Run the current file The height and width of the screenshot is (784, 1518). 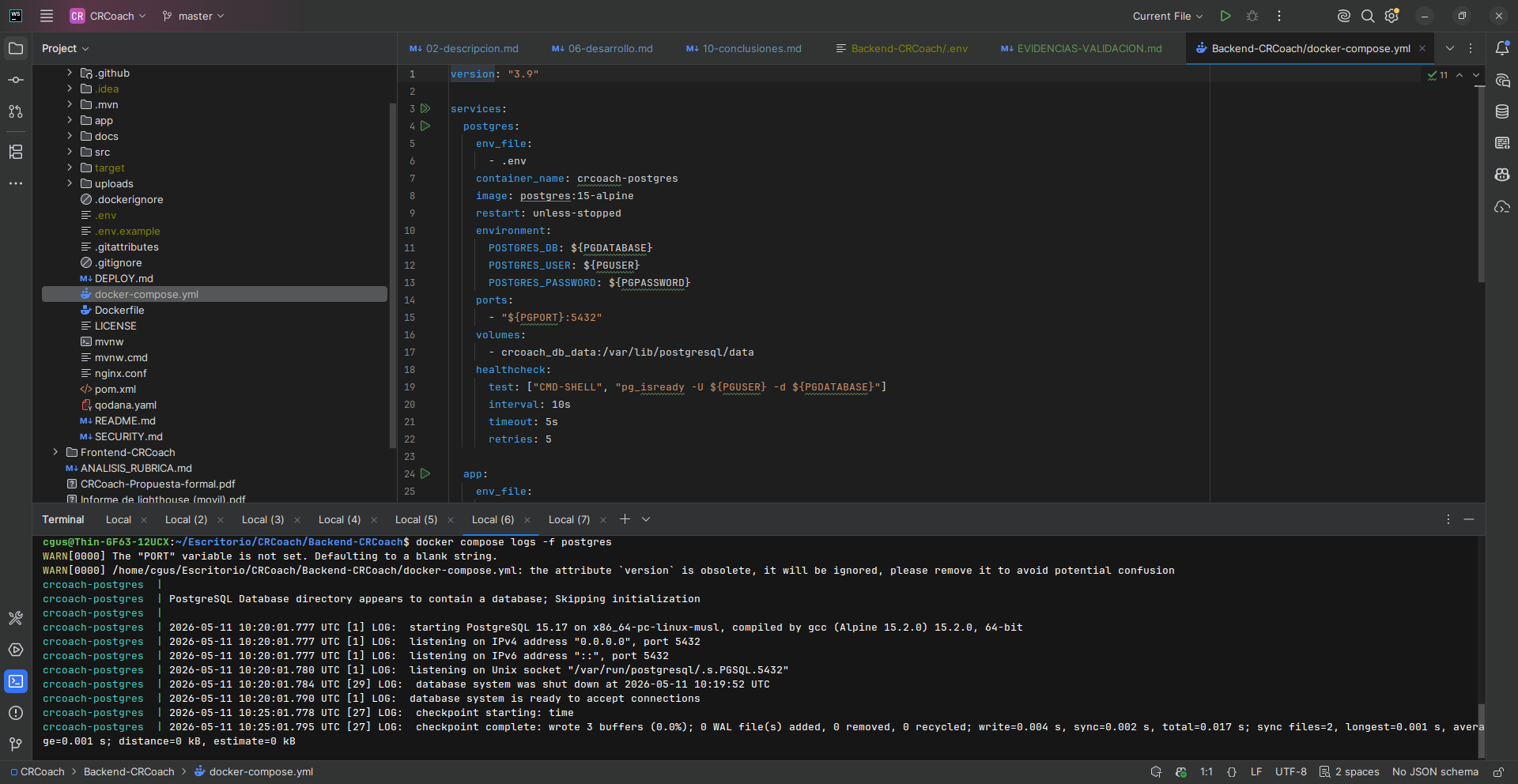pos(1225,16)
